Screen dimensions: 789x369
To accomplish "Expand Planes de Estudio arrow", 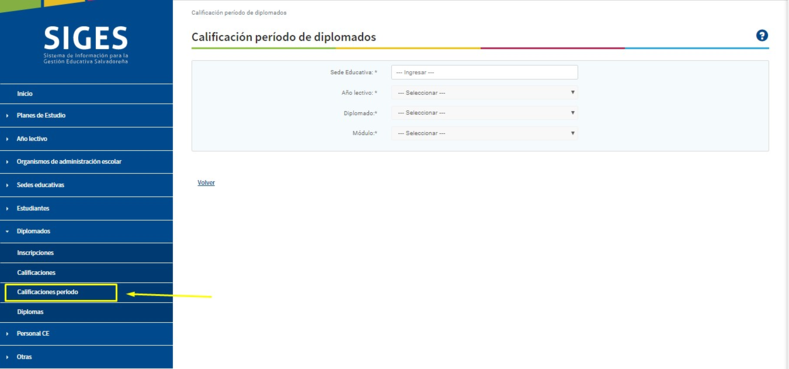I will [x=8, y=116].
